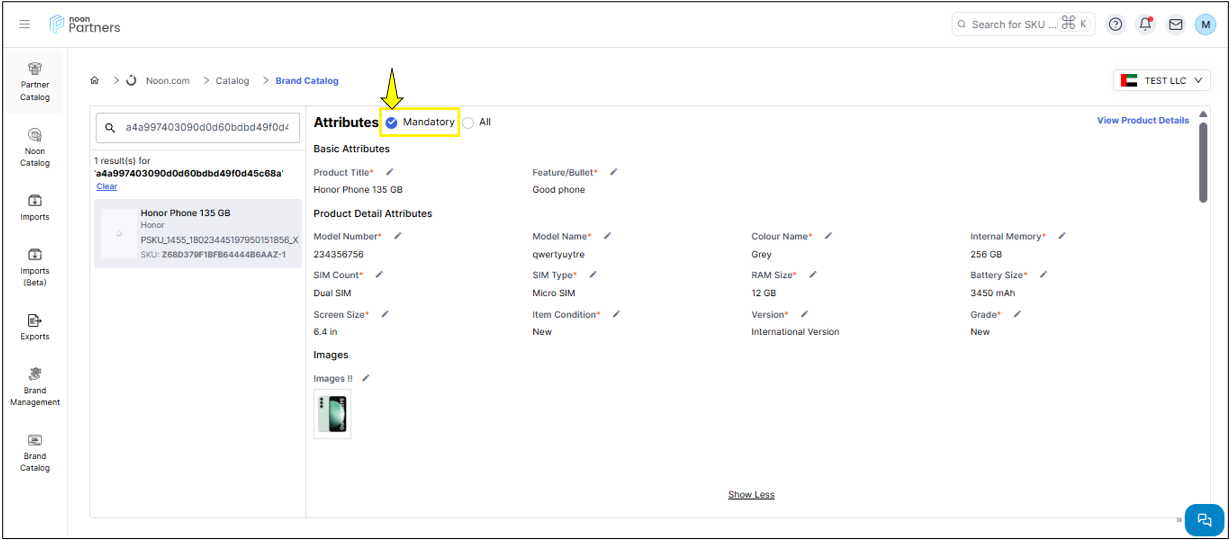Click pencil icon beside Colour Name
Image resolution: width=1231 pixels, height=540 pixels.
coord(828,236)
